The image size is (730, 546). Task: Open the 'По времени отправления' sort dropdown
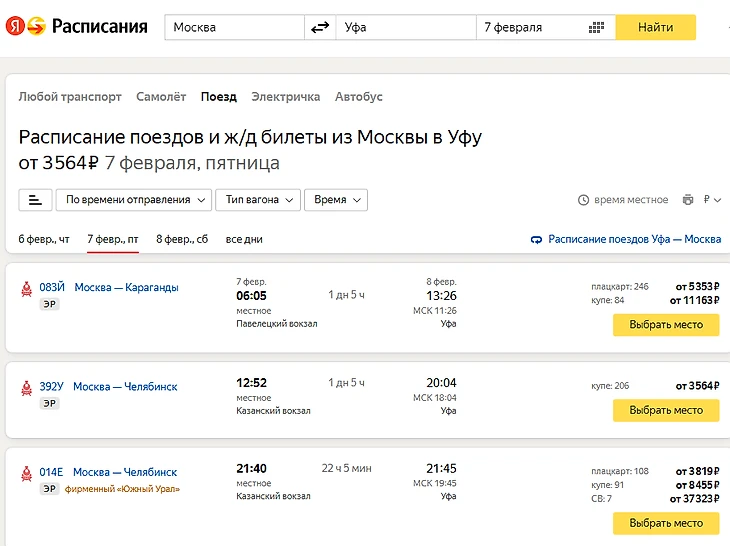[x=133, y=200]
